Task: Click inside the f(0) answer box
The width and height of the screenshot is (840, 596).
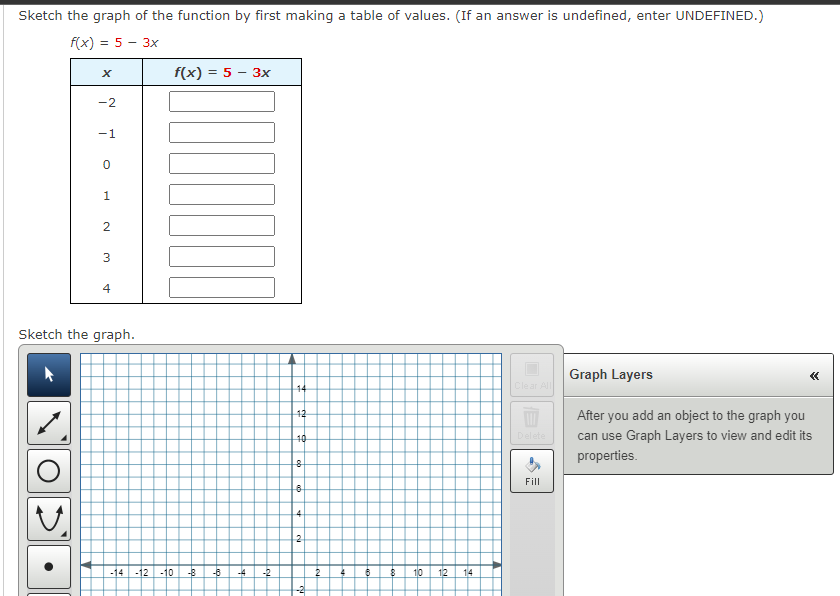Action: click(222, 163)
